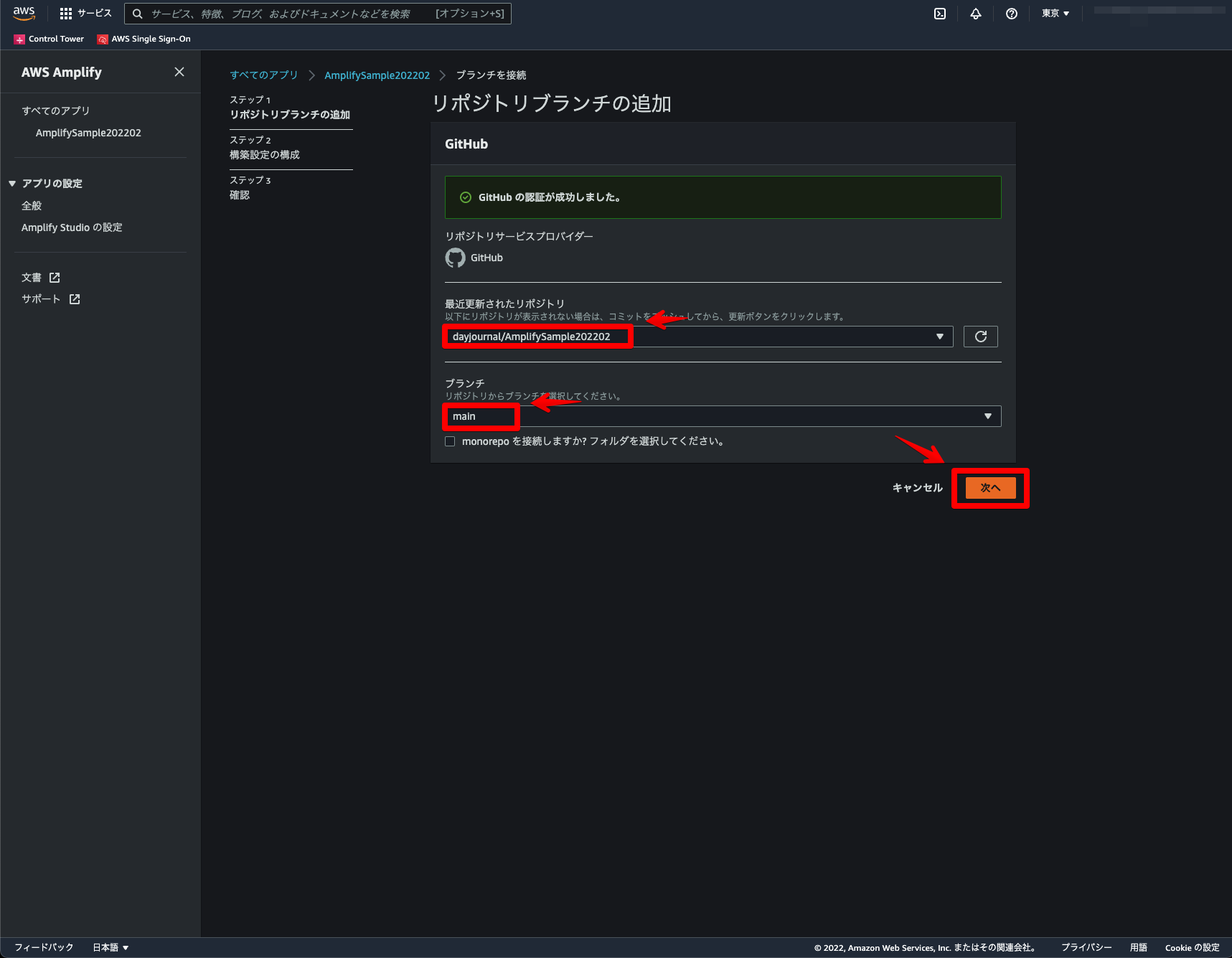Open the 文書 documentation link
This screenshot has width=1232, height=958.
32,278
